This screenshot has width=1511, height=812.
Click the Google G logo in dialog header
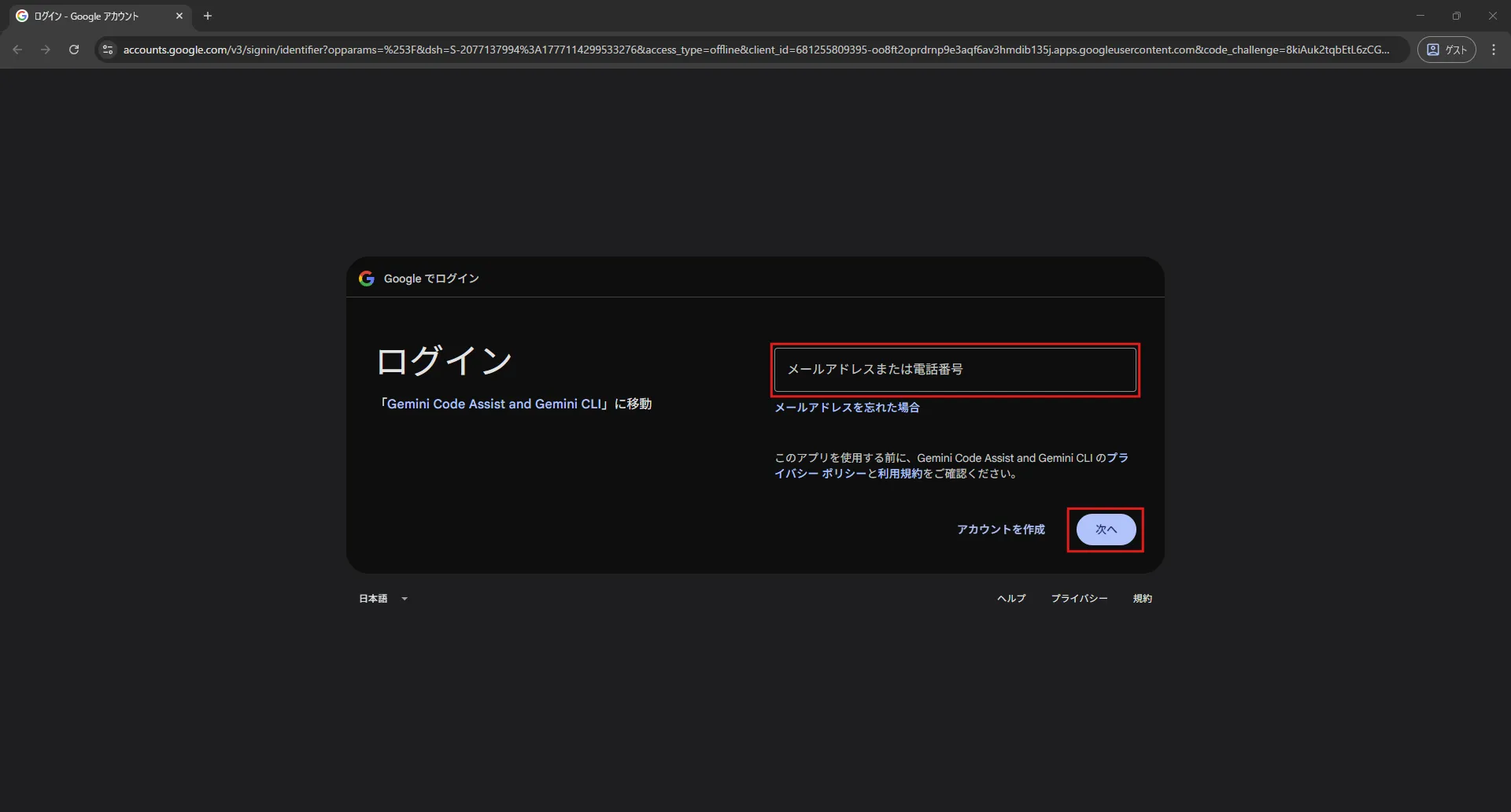coord(367,279)
